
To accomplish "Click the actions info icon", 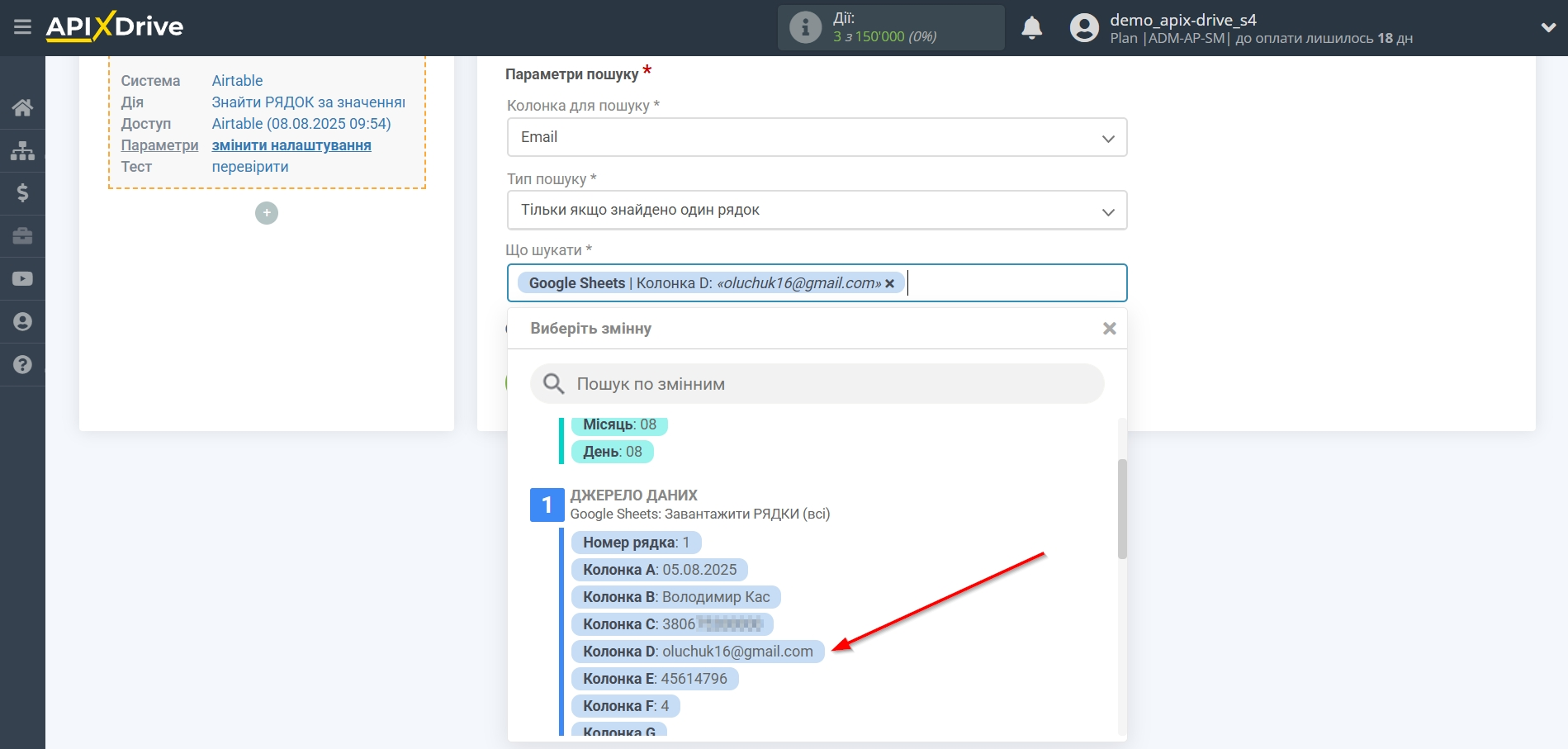I will coord(805,27).
